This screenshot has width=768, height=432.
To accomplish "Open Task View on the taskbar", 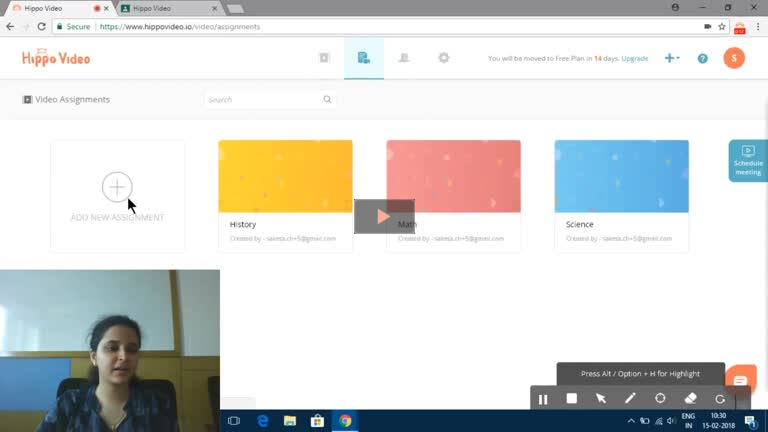I will click(x=234, y=421).
